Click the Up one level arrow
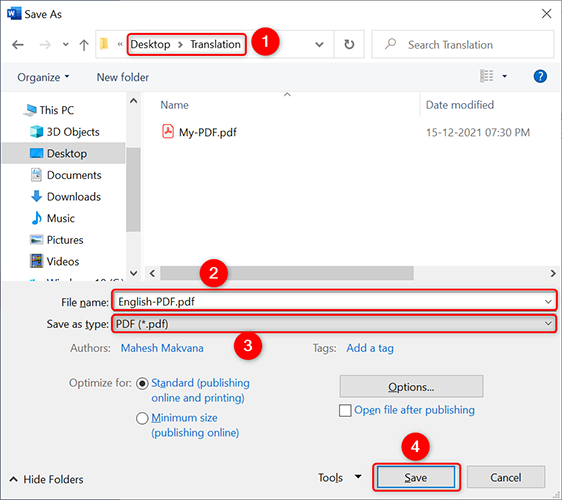 coord(84,45)
